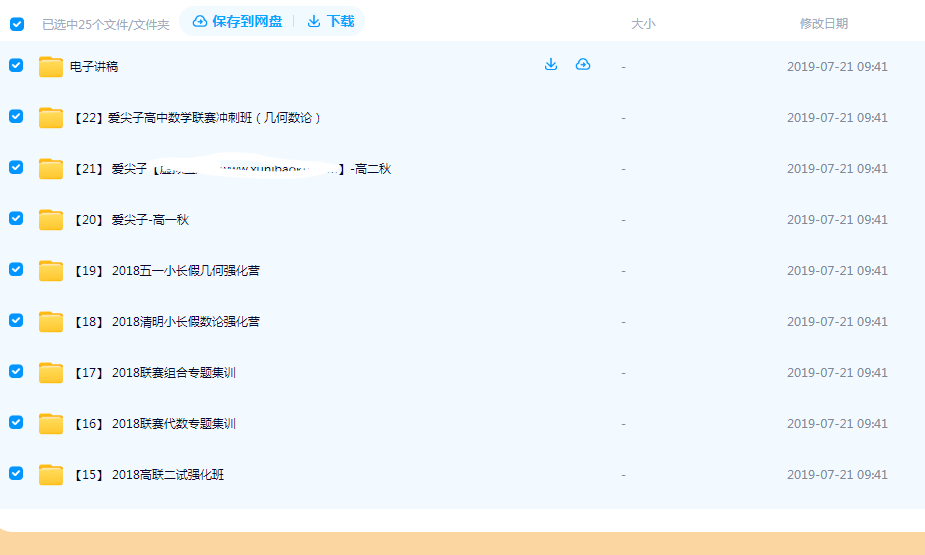Sort by 大小 column header
This screenshot has height=555, width=925.
tap(643, 23)
